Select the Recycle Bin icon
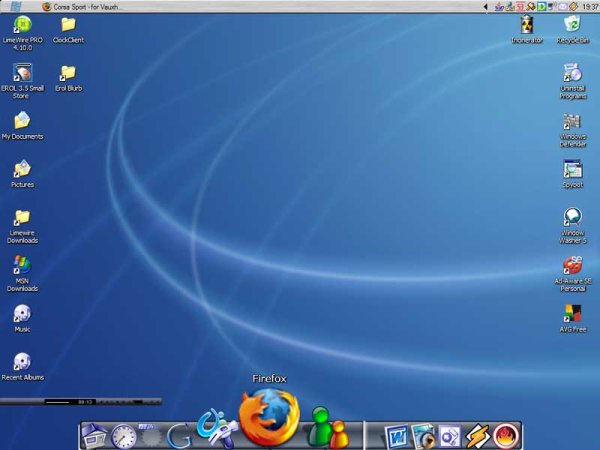The width and height of the screenshot is (600, 450). coord(572,24)
